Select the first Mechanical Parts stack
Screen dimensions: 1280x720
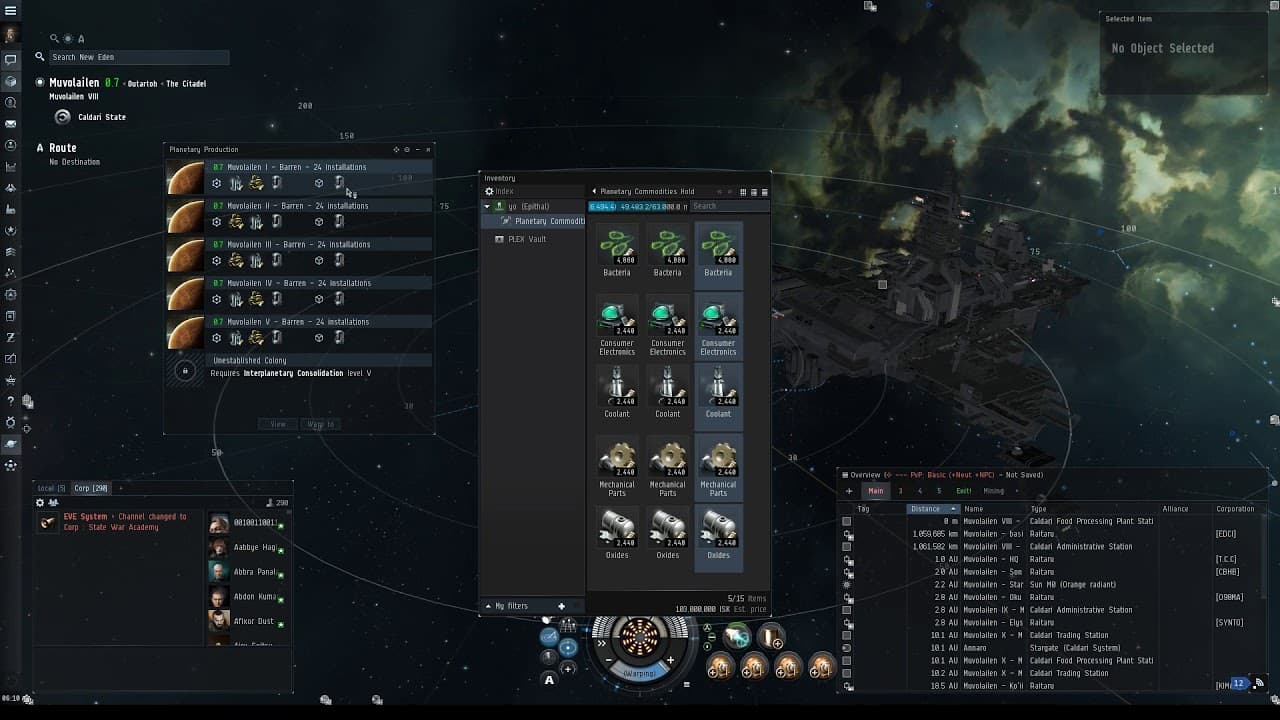tap(617, 467)
